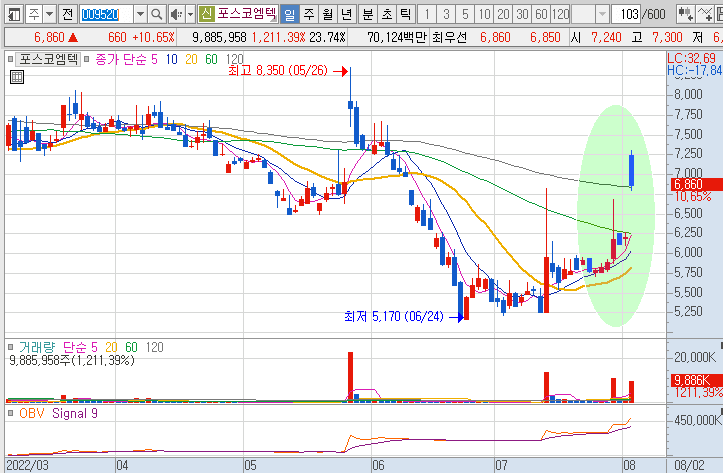The width and height of the screenshot is (723, 473).
Task: Click the 최저 5,170 (06/24) low marker
Action: (x=394, y=316)
